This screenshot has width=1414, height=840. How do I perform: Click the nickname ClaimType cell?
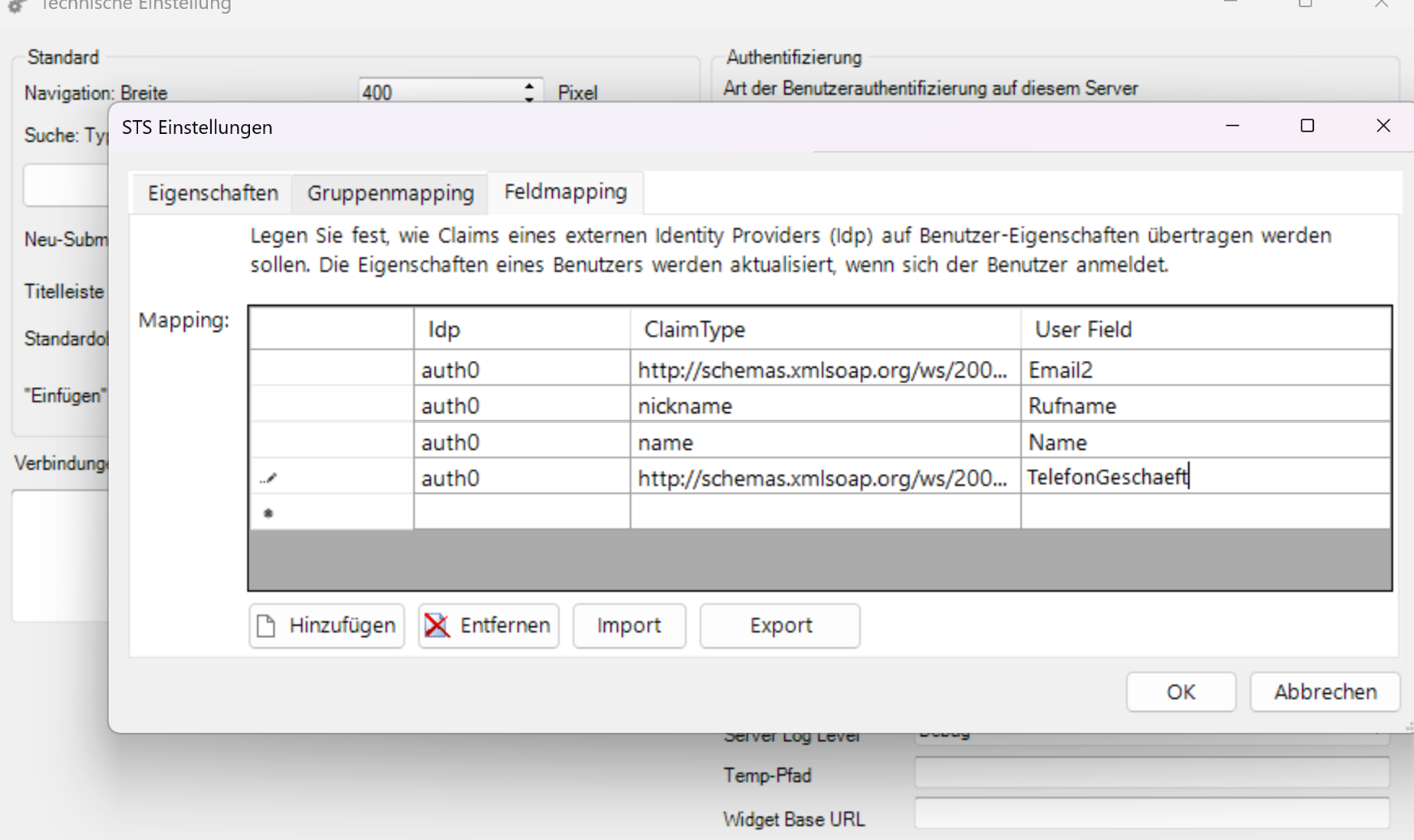[824, 406]
